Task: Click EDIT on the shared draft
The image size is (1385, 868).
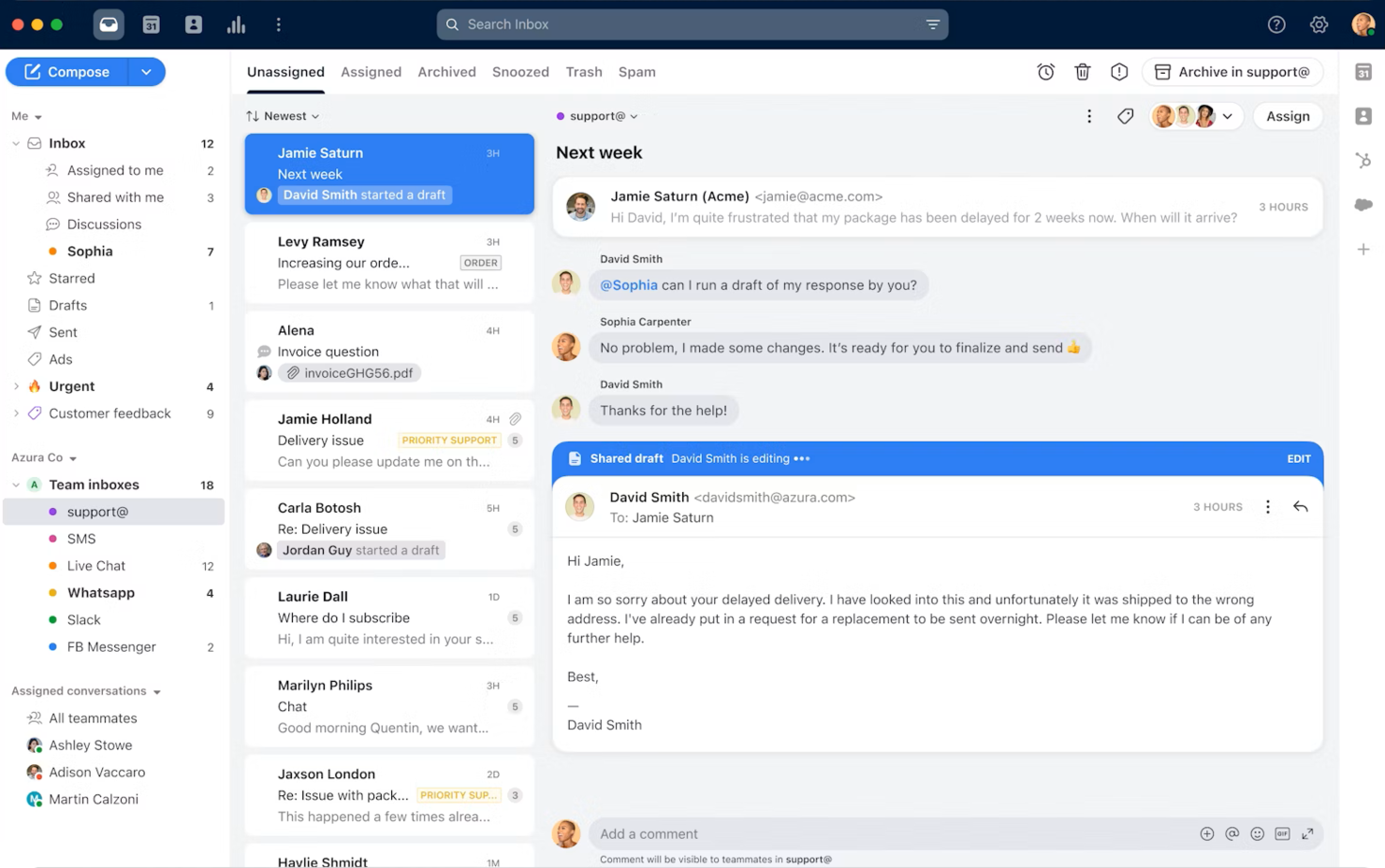Action: pyautogui.click(x=1299, y=458)
